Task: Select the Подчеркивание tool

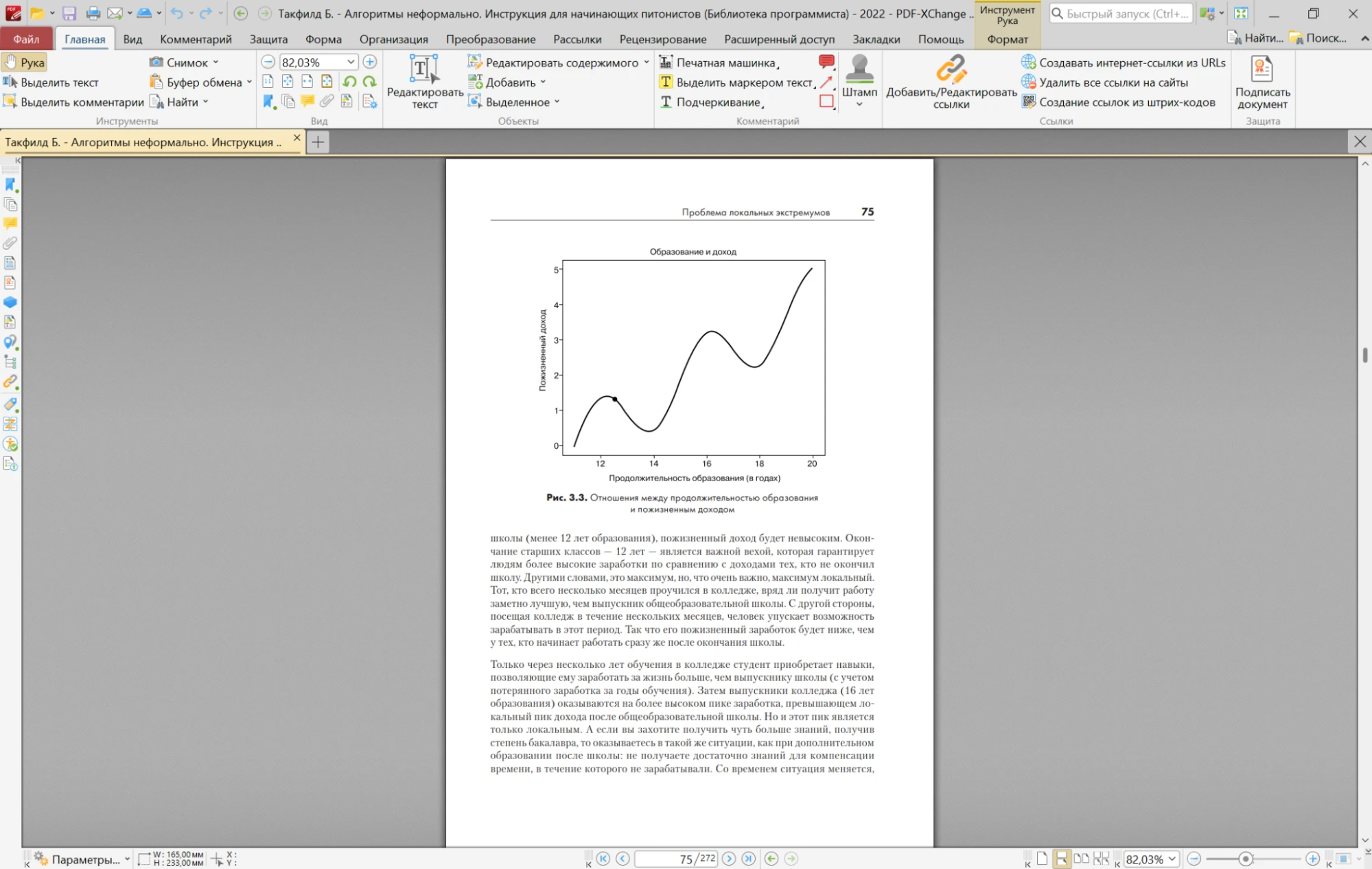Action: click(x=711, y=102)
